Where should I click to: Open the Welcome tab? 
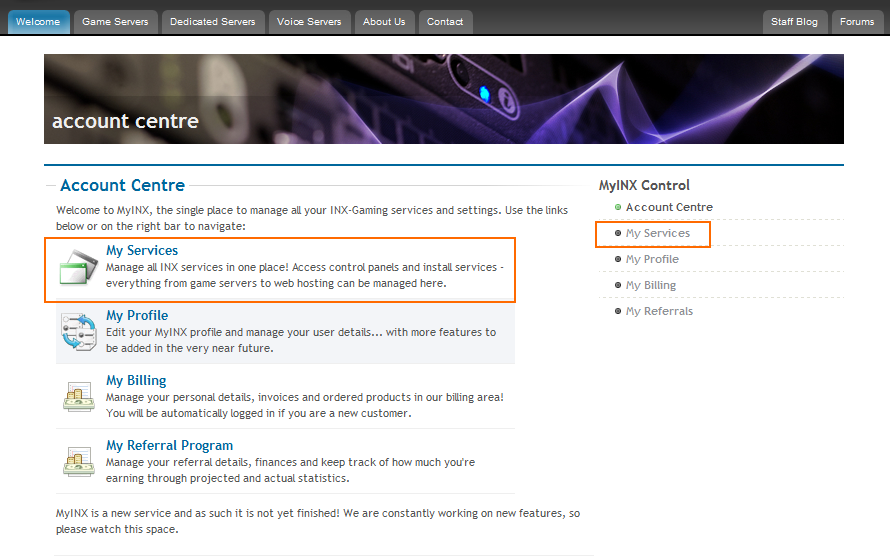point(38,22)
